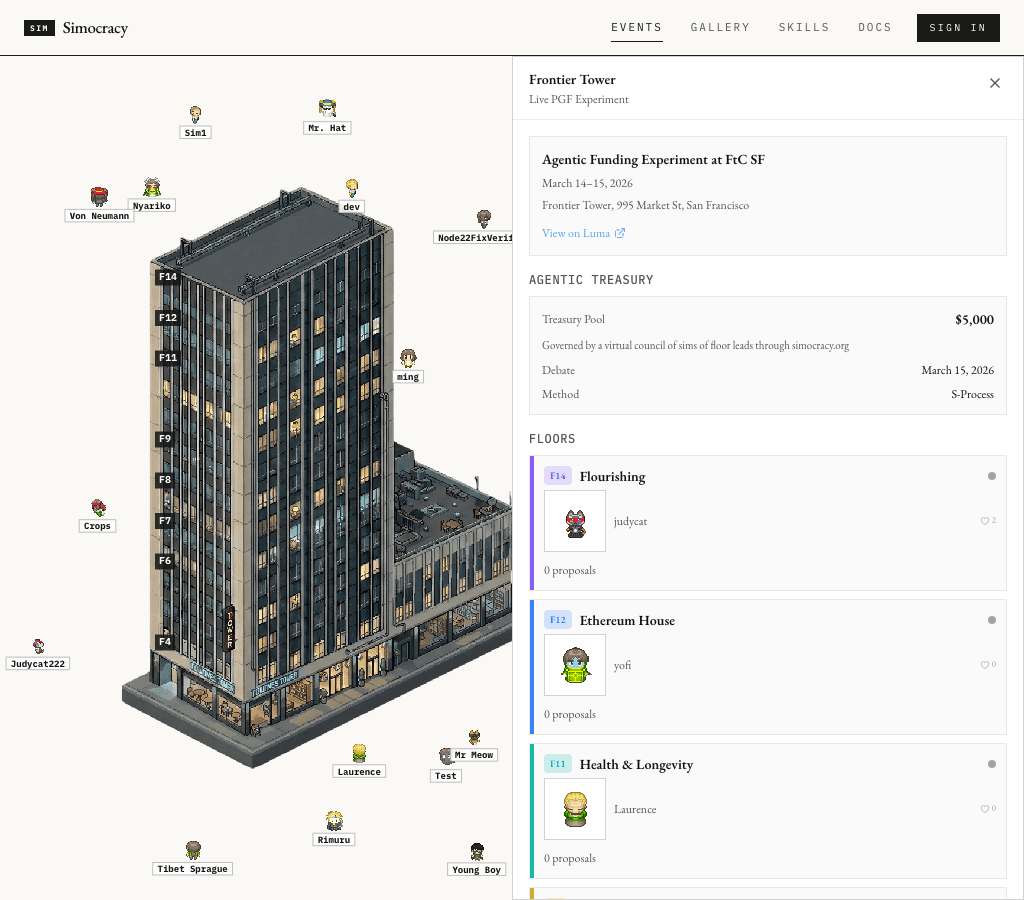Click the F4 floor marker on tower
The image size is (1024, 900).
(x=165, y=641)
